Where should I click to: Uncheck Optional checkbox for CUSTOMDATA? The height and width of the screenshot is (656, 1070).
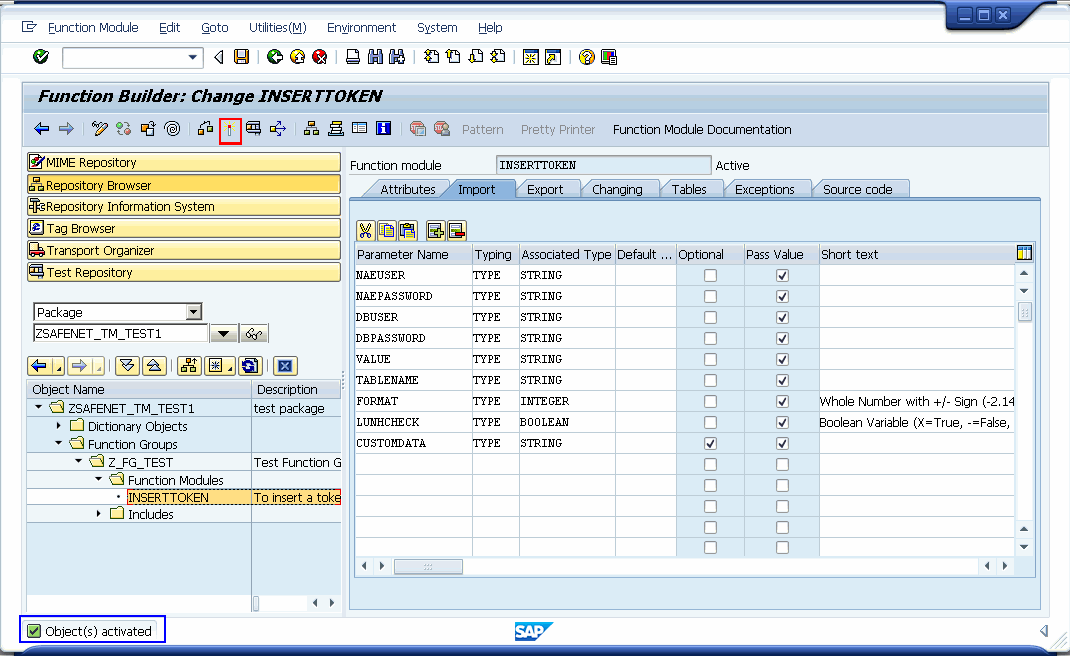pyautogui.click(x=710, y=444)
